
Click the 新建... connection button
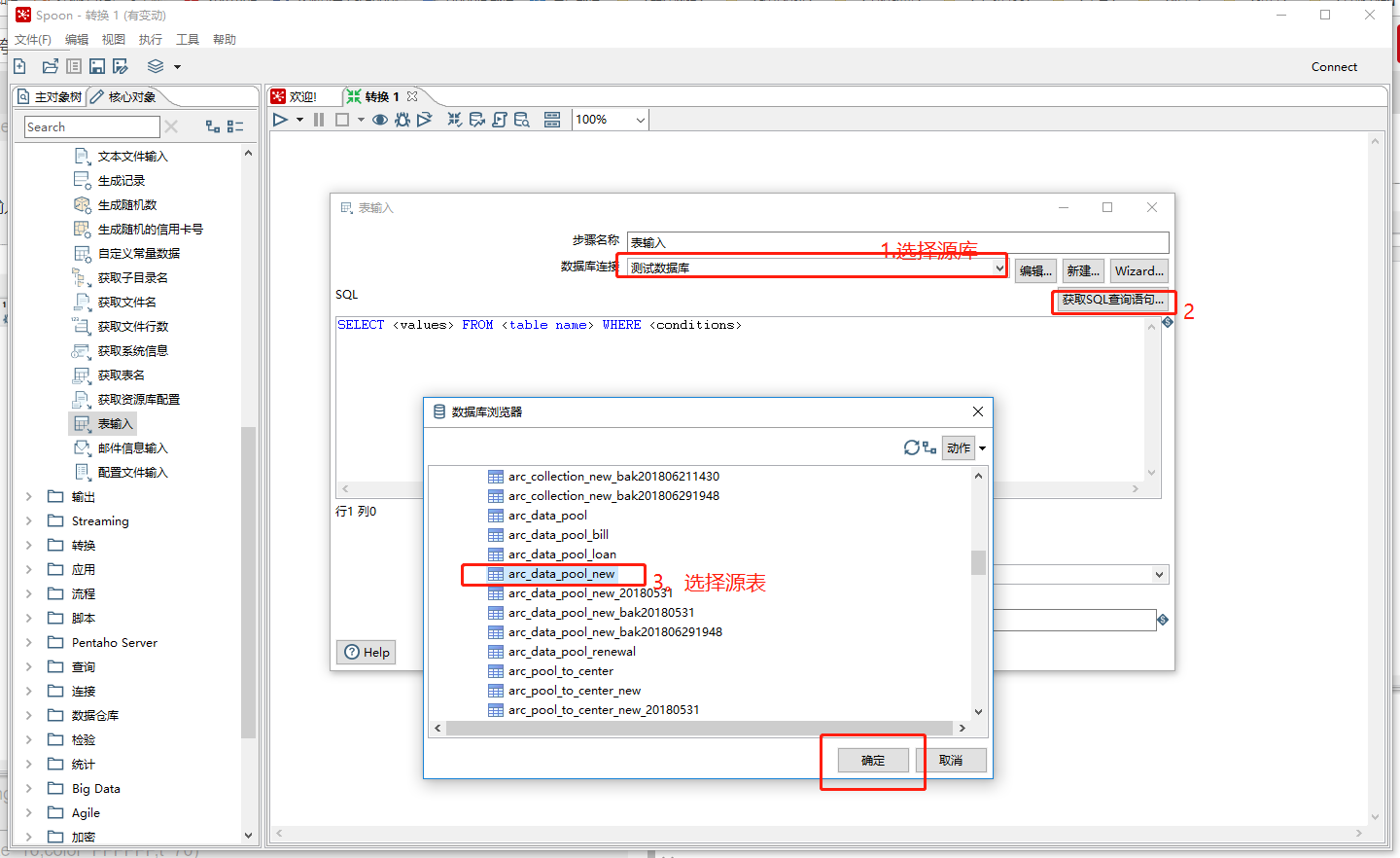coord(1083,270)
